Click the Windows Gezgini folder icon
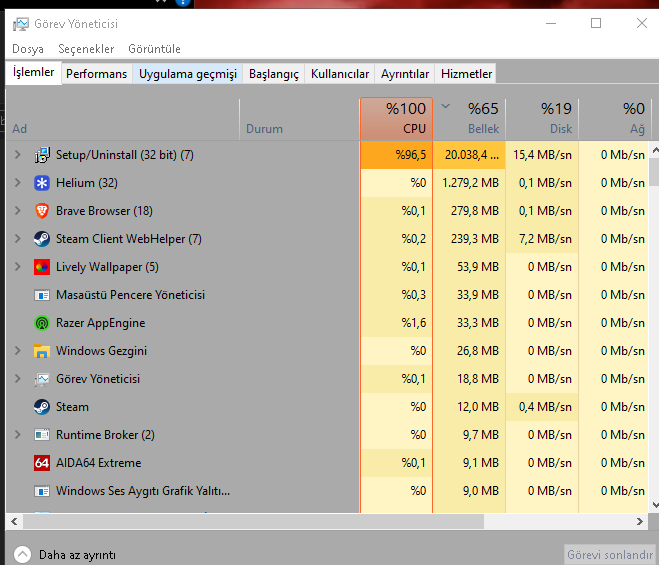659x565 pixels. pyautogui.click(x=42, y=351)
